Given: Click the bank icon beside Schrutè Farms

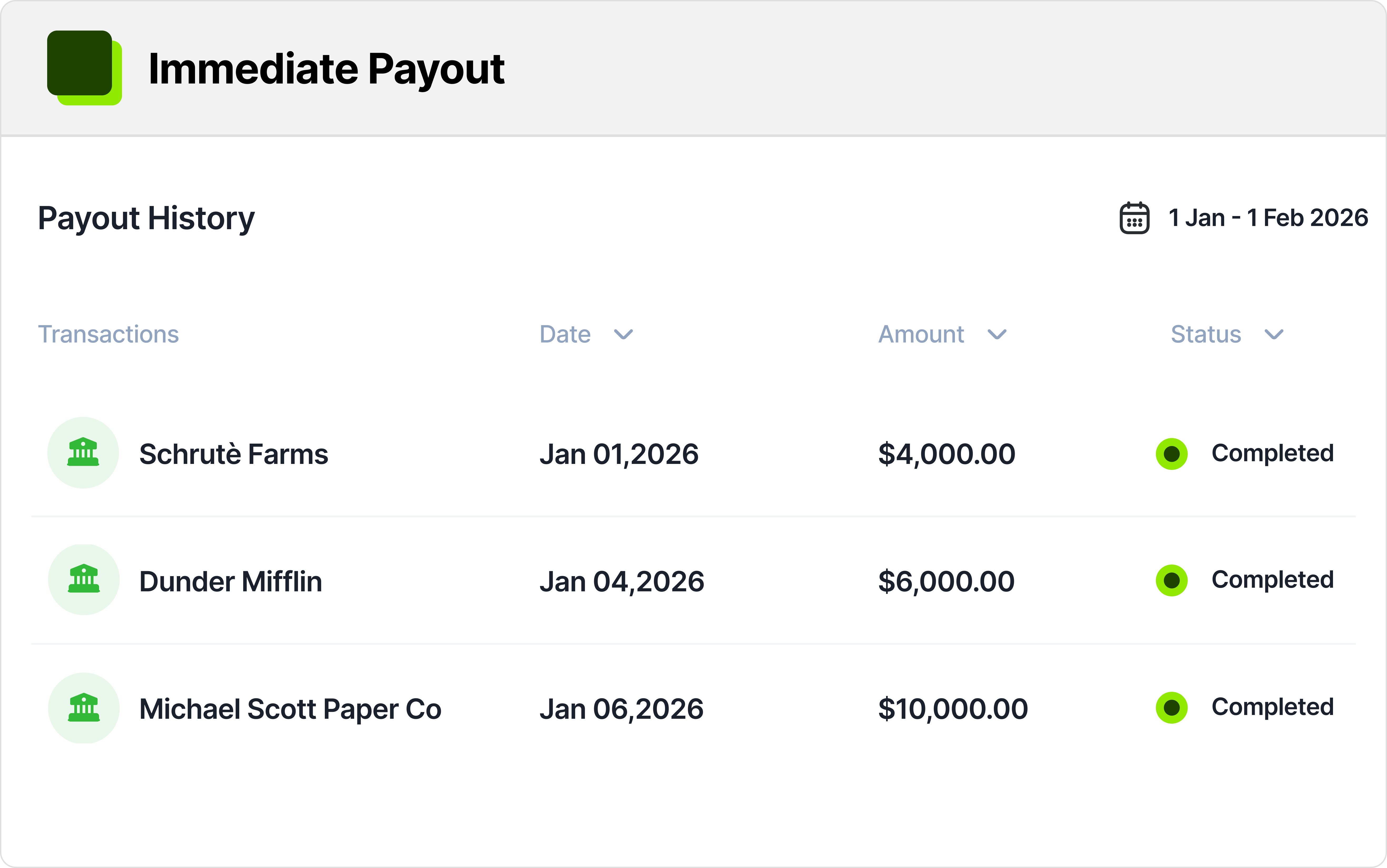Looking at the screenshot, I should coord(83,453).
